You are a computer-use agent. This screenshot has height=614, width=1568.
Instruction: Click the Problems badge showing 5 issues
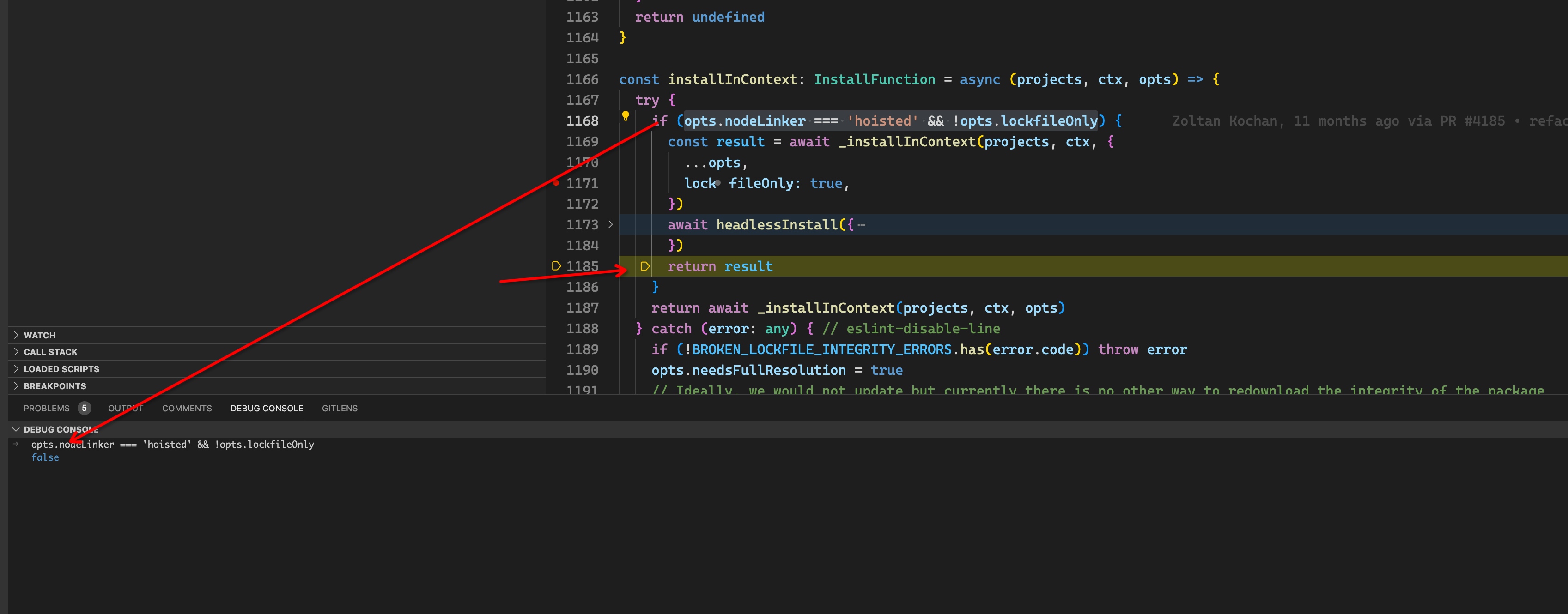[84, 408]
